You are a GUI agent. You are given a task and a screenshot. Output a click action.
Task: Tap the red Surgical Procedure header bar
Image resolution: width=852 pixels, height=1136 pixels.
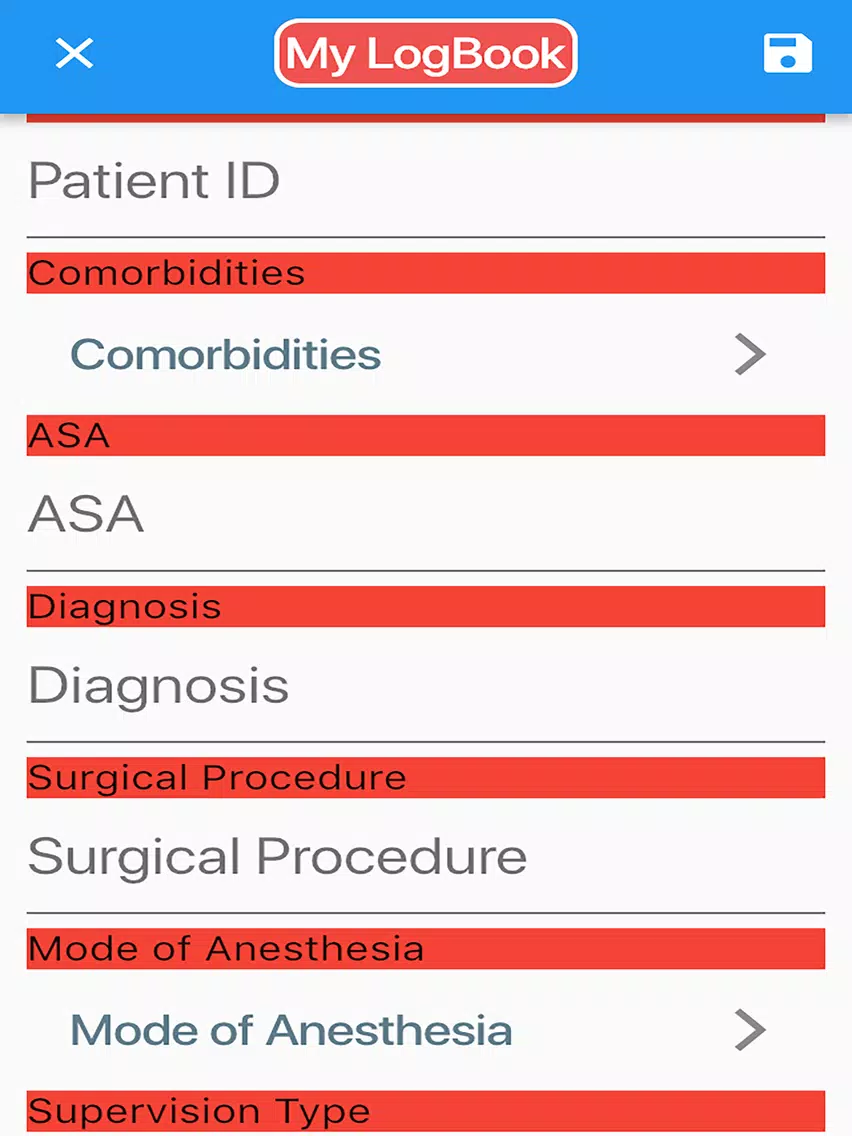coord(425,777)
